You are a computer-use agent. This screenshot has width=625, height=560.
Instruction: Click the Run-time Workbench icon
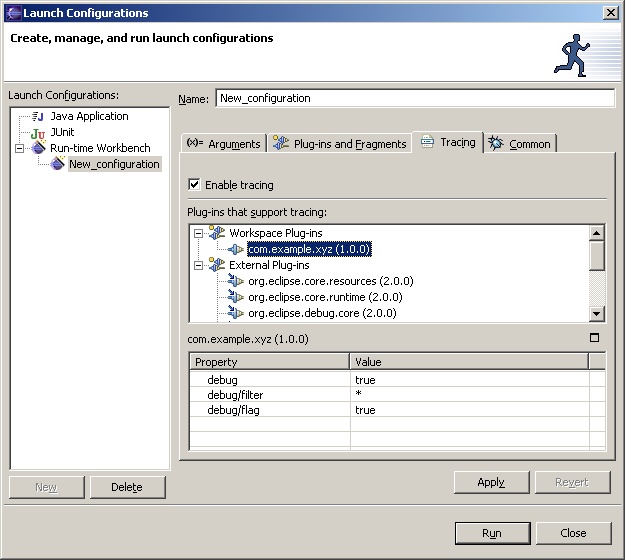click(39, 148)
